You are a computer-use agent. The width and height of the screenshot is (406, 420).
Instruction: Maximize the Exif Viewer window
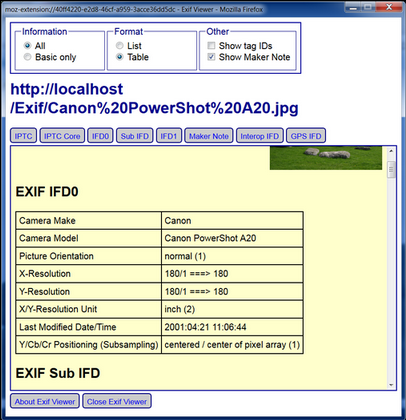coord(368,7)
